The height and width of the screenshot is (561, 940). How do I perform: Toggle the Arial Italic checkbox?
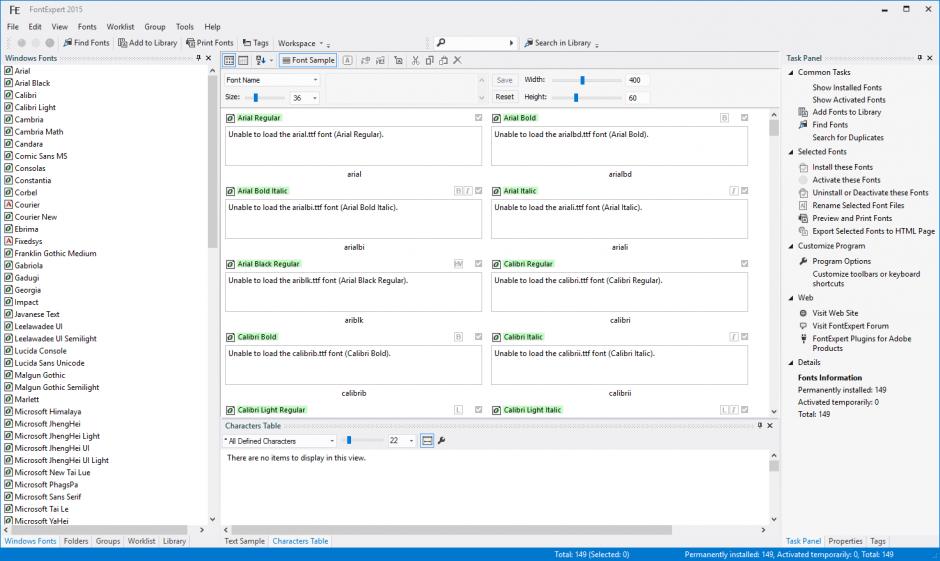coord(745,191)
